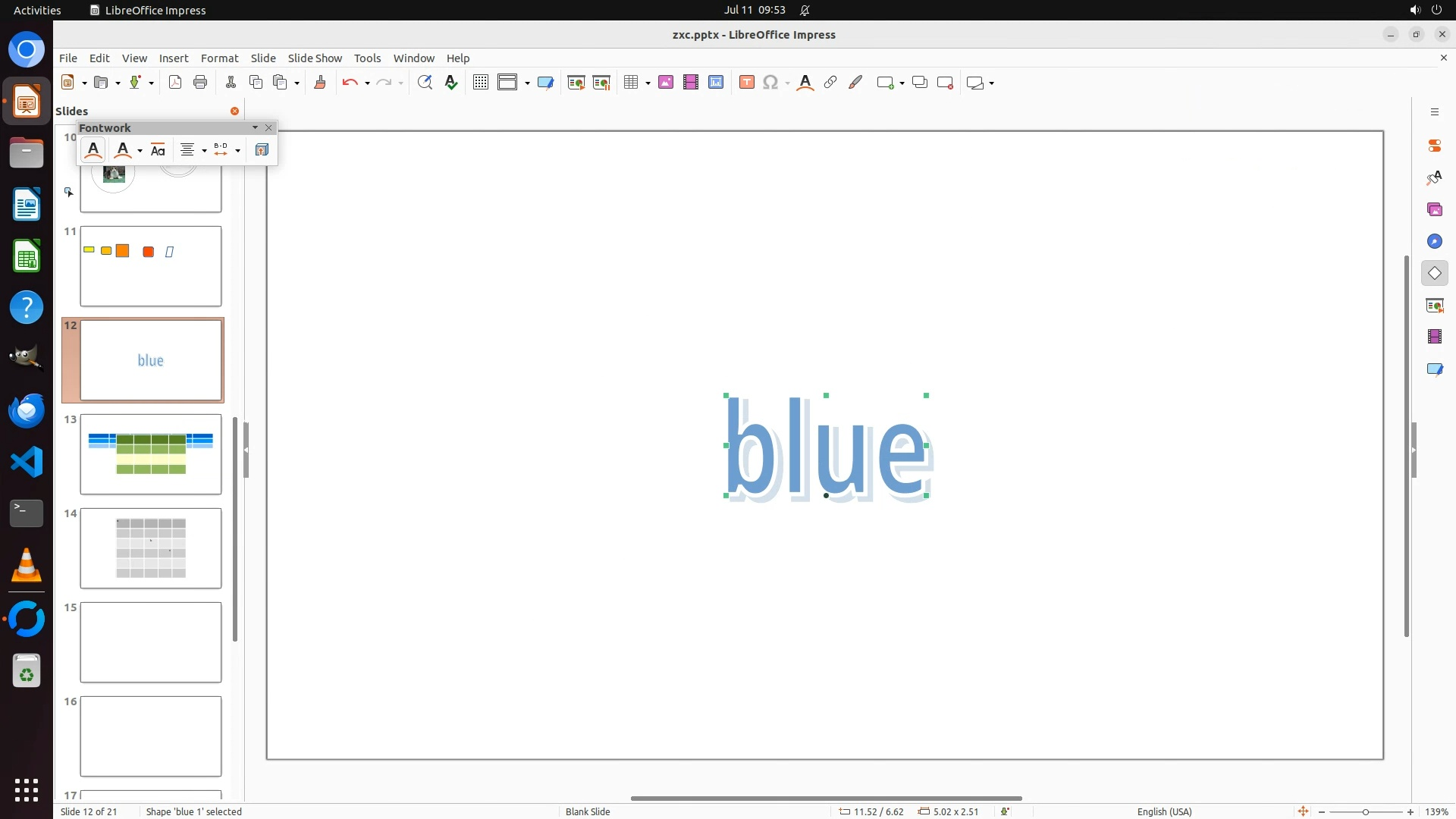This screenshot has height=819, width=1456.
Task: Click the zoom slider handle
Action: pyautogui.click(x=1366, y=811)
